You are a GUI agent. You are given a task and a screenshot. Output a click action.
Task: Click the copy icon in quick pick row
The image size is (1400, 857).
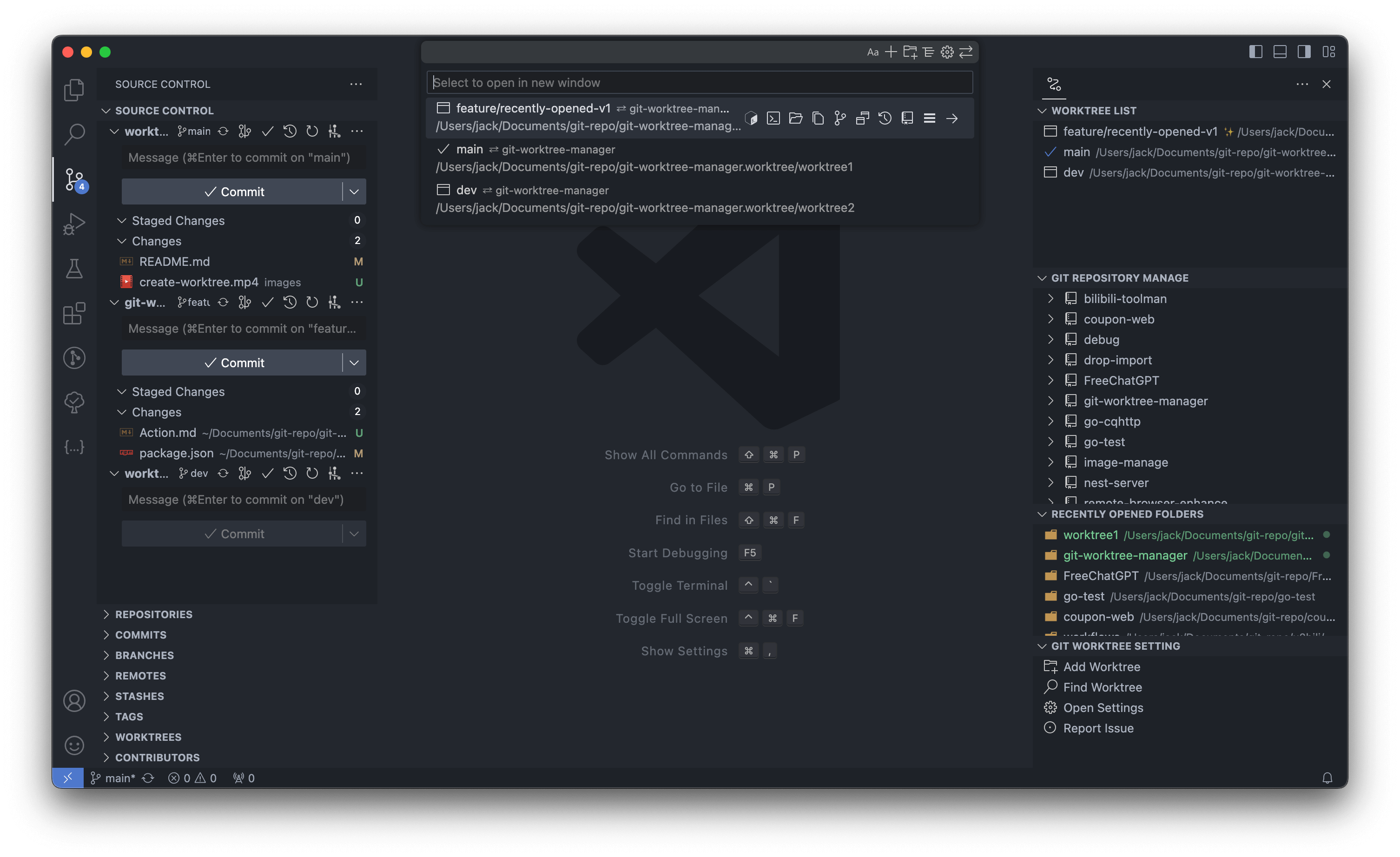(x=818, y=118)
